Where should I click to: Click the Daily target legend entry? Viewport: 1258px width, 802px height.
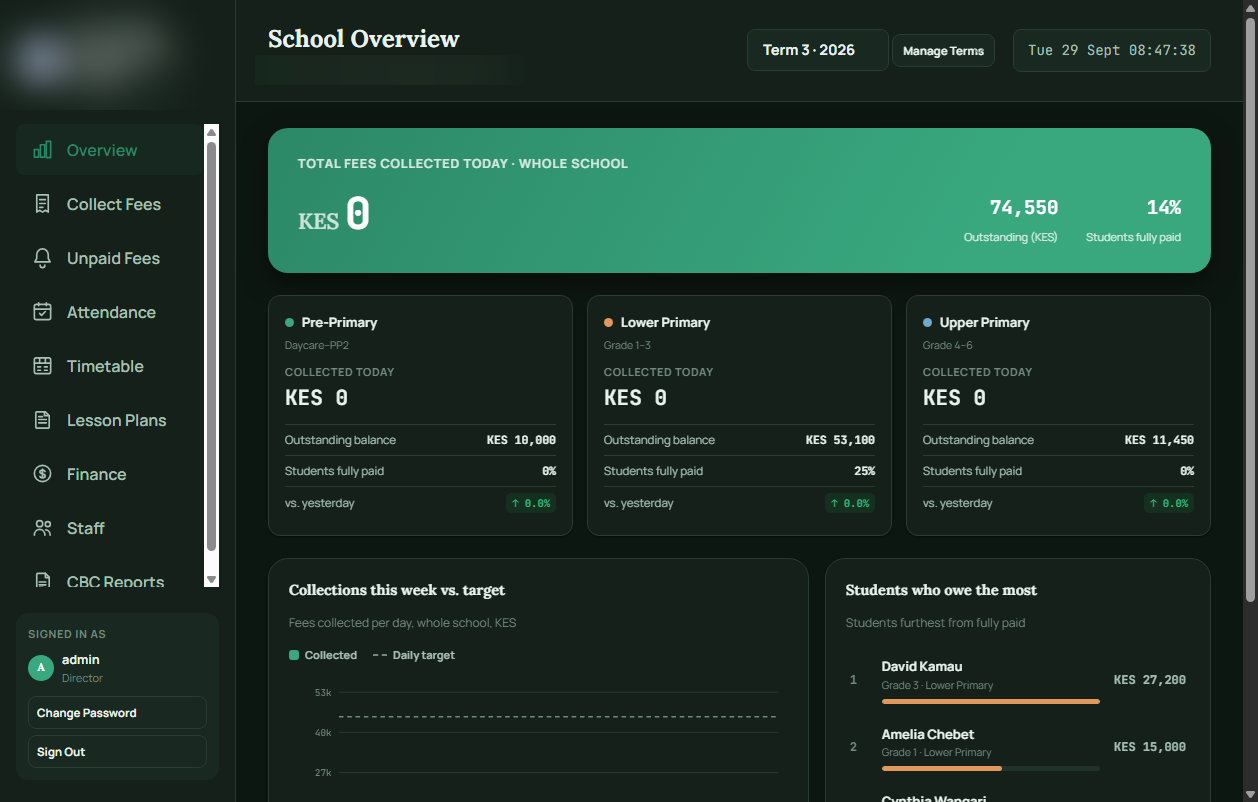coord(413,655)
